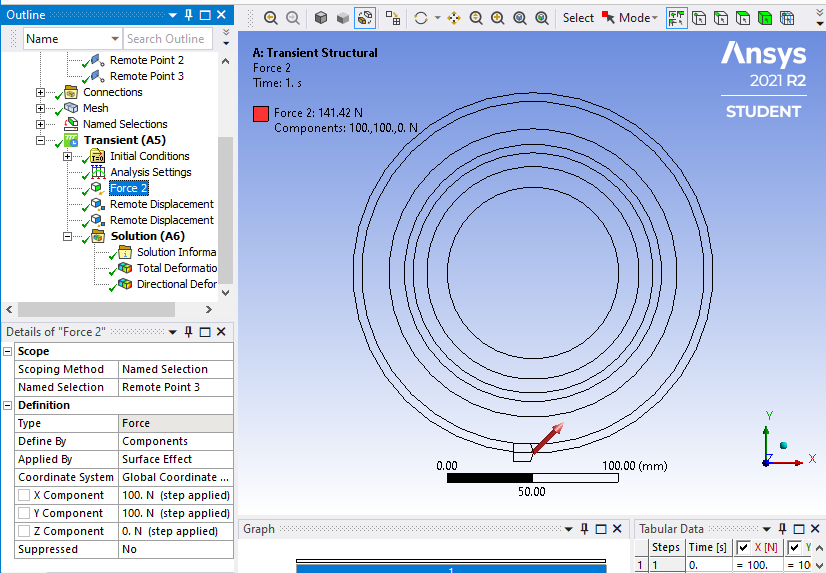Viewport: 826px width, 573px height.
Task: Click the red Force 2 legend swatch
Action: tap(261, 114)
